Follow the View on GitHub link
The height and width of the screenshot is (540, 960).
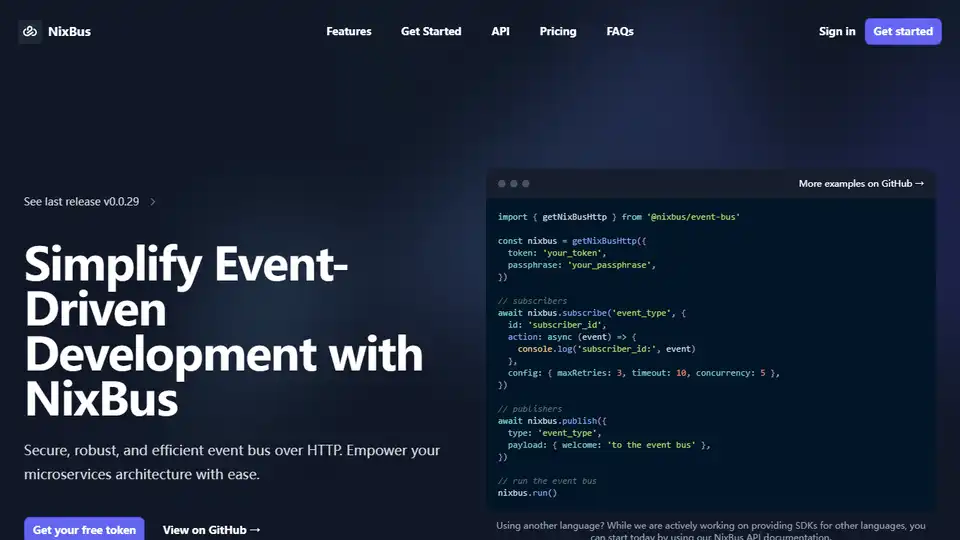(x=211, y=530)
